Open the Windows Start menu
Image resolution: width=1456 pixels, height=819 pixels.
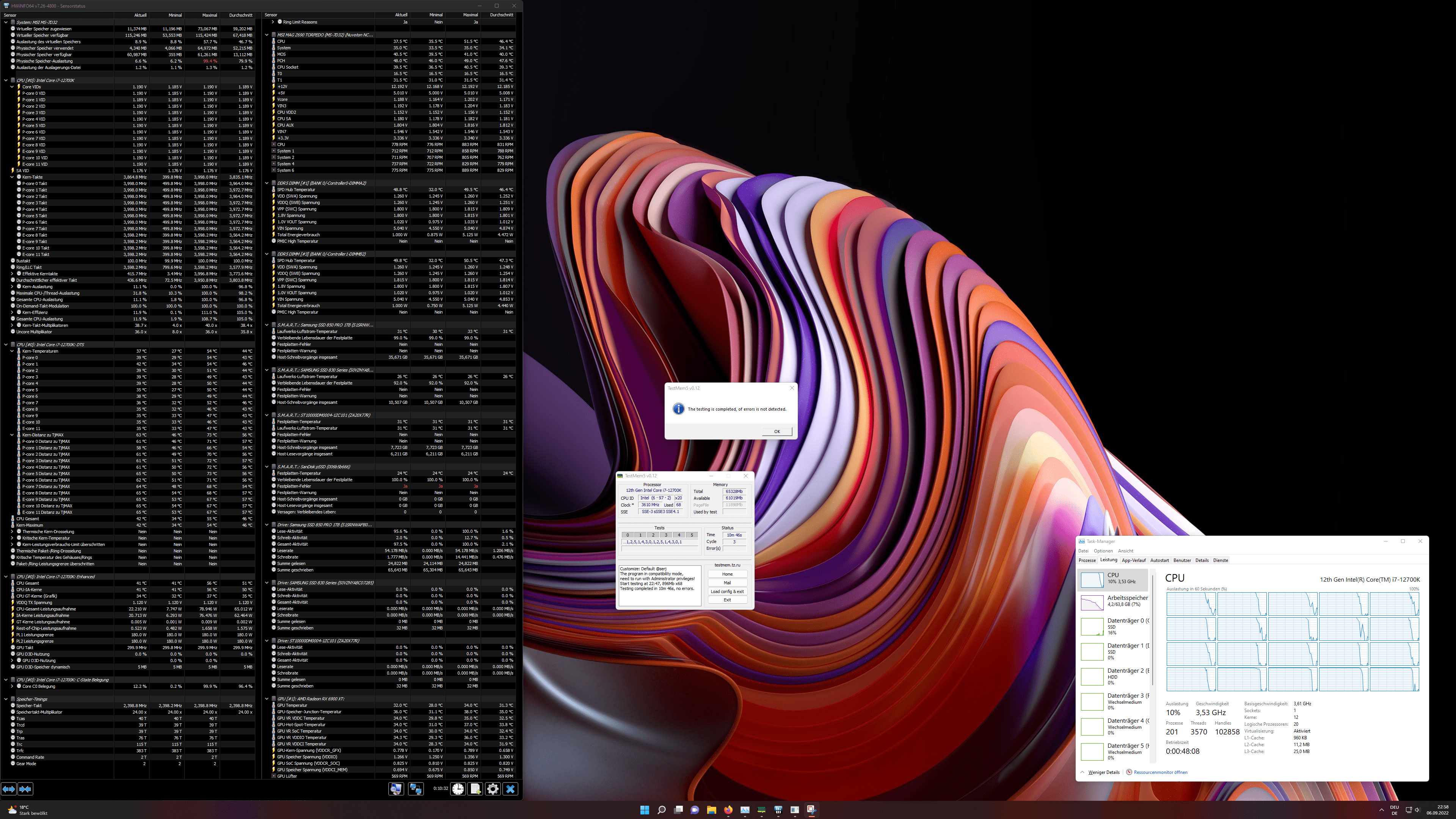click(x=644, y=810)
